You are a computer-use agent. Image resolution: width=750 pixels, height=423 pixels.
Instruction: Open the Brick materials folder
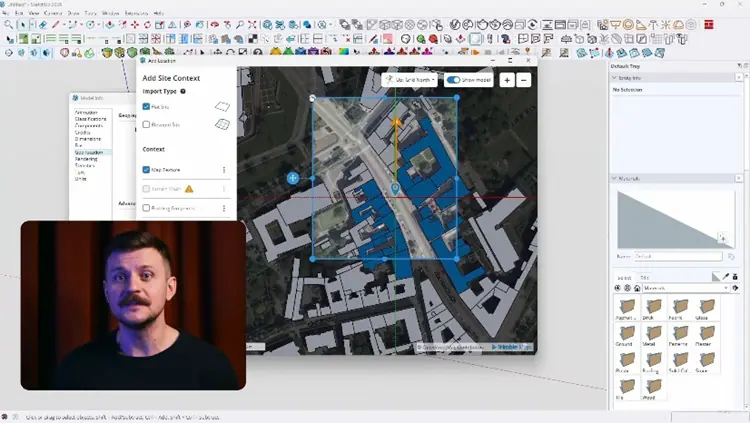click(x=653, y=309)
